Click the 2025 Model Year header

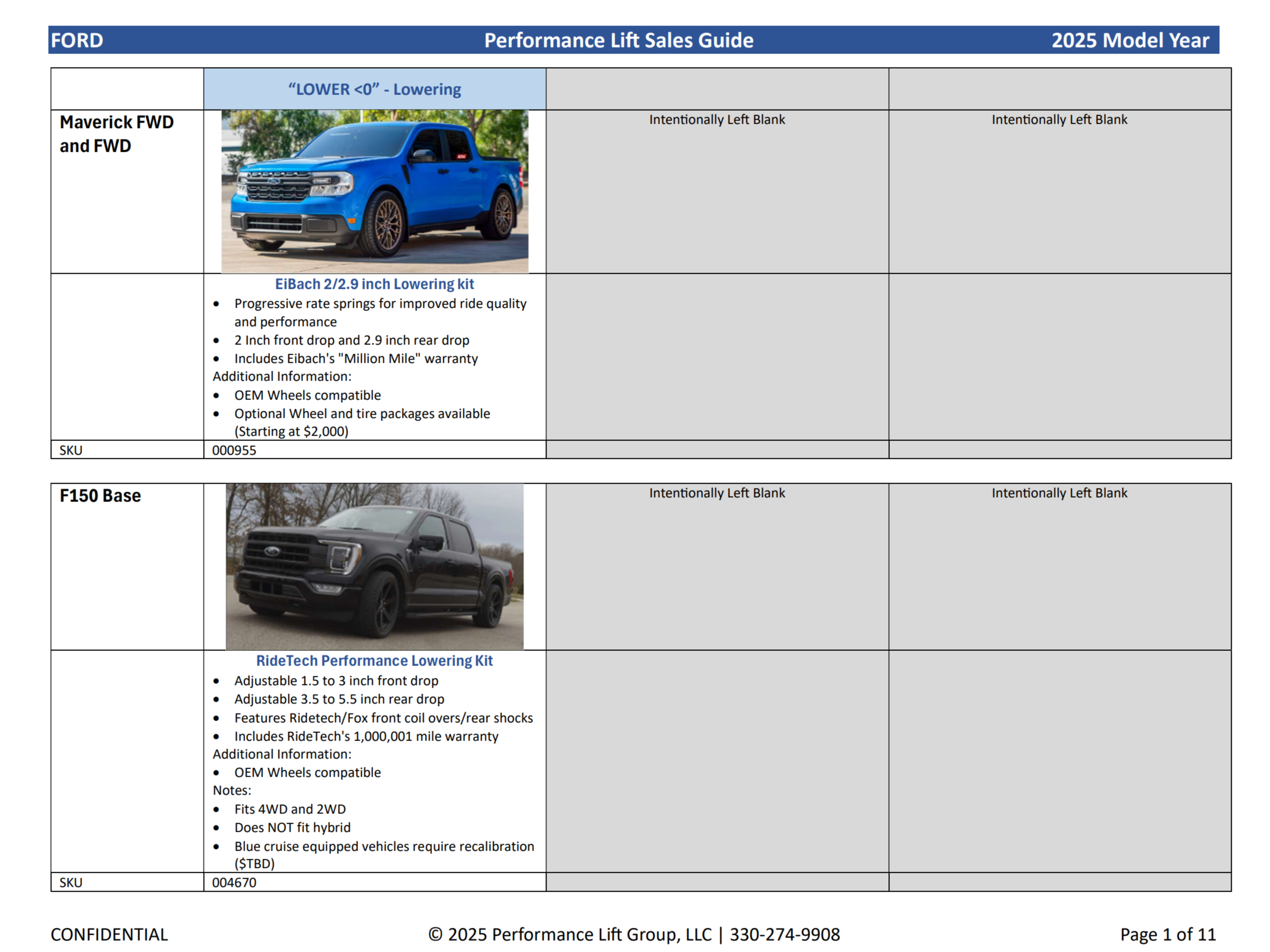click(x=1130, y=40)
